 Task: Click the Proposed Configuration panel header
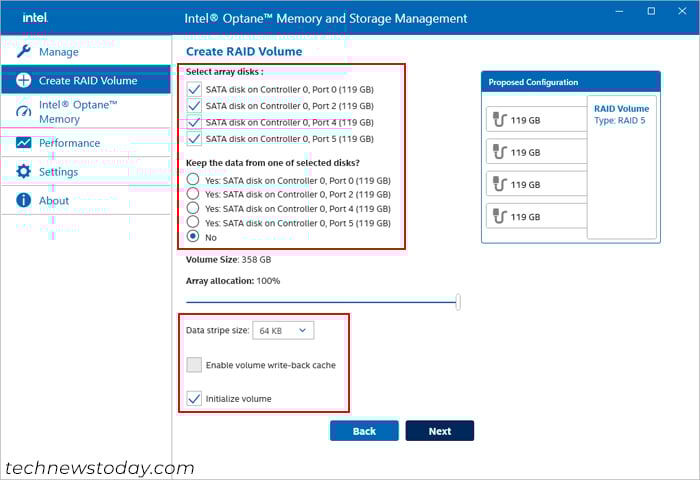571,82
